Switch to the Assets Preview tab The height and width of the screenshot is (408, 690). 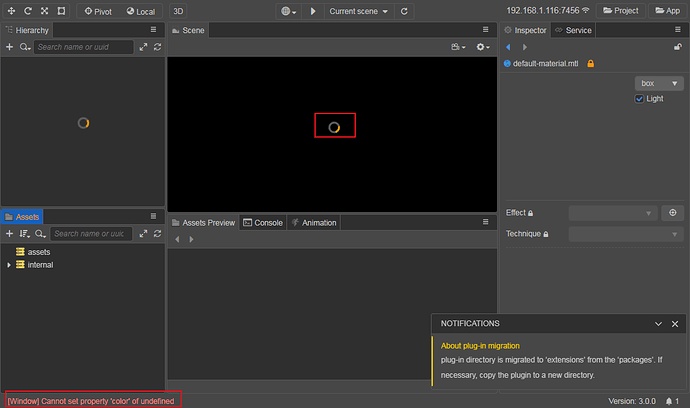(203, 223)
